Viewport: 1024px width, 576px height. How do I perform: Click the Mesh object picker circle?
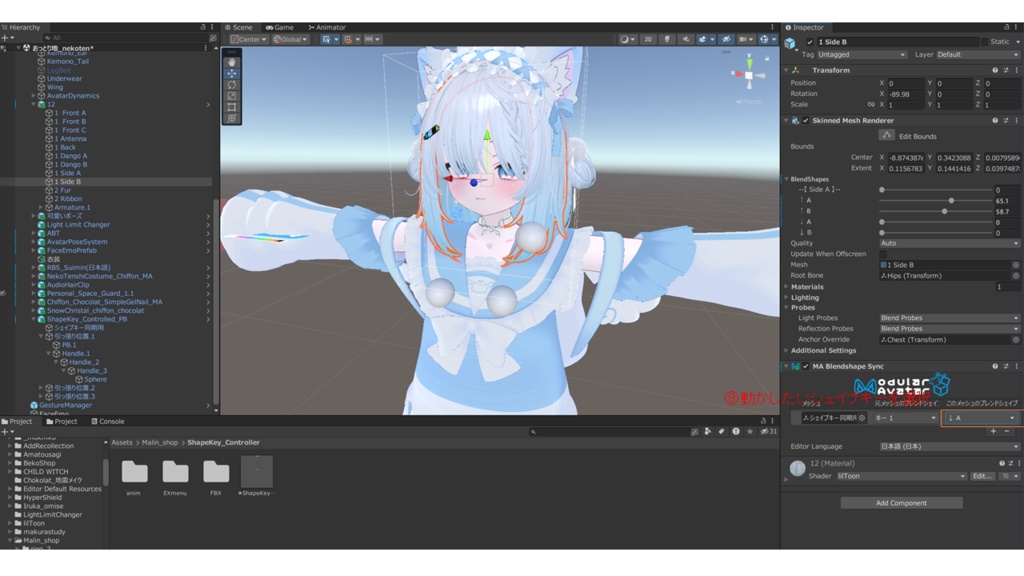(x=1016, y=264)
